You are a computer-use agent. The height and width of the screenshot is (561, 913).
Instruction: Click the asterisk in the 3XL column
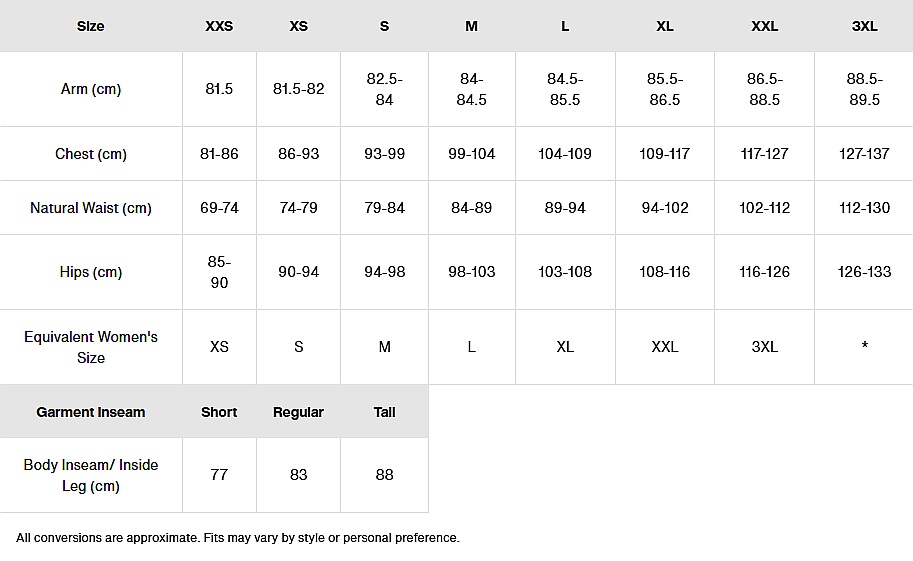[864, 347]
